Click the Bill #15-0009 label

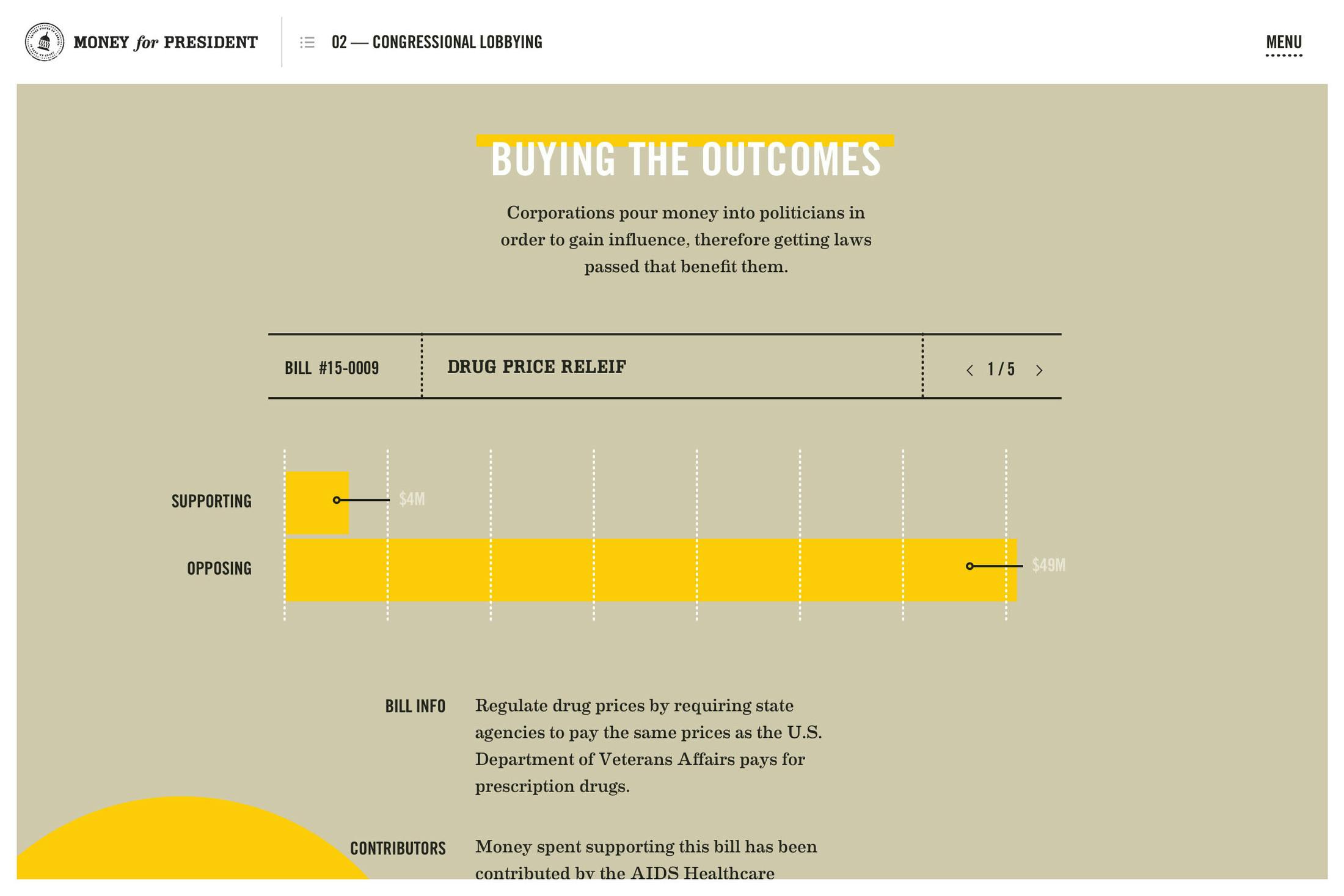click(x=332, y=368)
